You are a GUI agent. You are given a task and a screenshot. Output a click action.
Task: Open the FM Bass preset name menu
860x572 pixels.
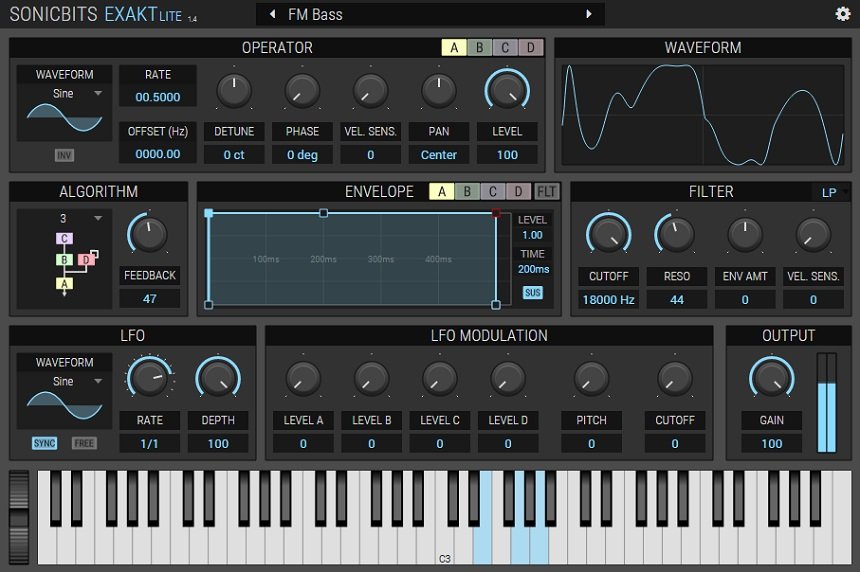(x=430, y=14)
